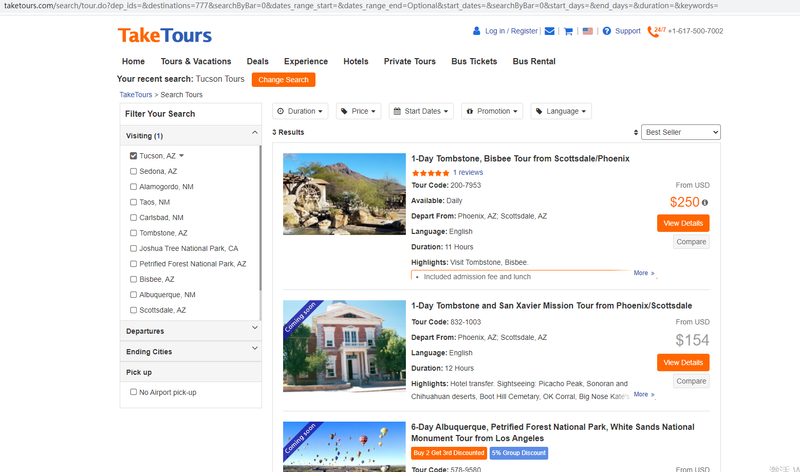Image resolution: width=800 pixels, height=472 pixels.
Task: Open the 1-Day Tombstone, Bisbee Tour title
Action: coord(520,159)
